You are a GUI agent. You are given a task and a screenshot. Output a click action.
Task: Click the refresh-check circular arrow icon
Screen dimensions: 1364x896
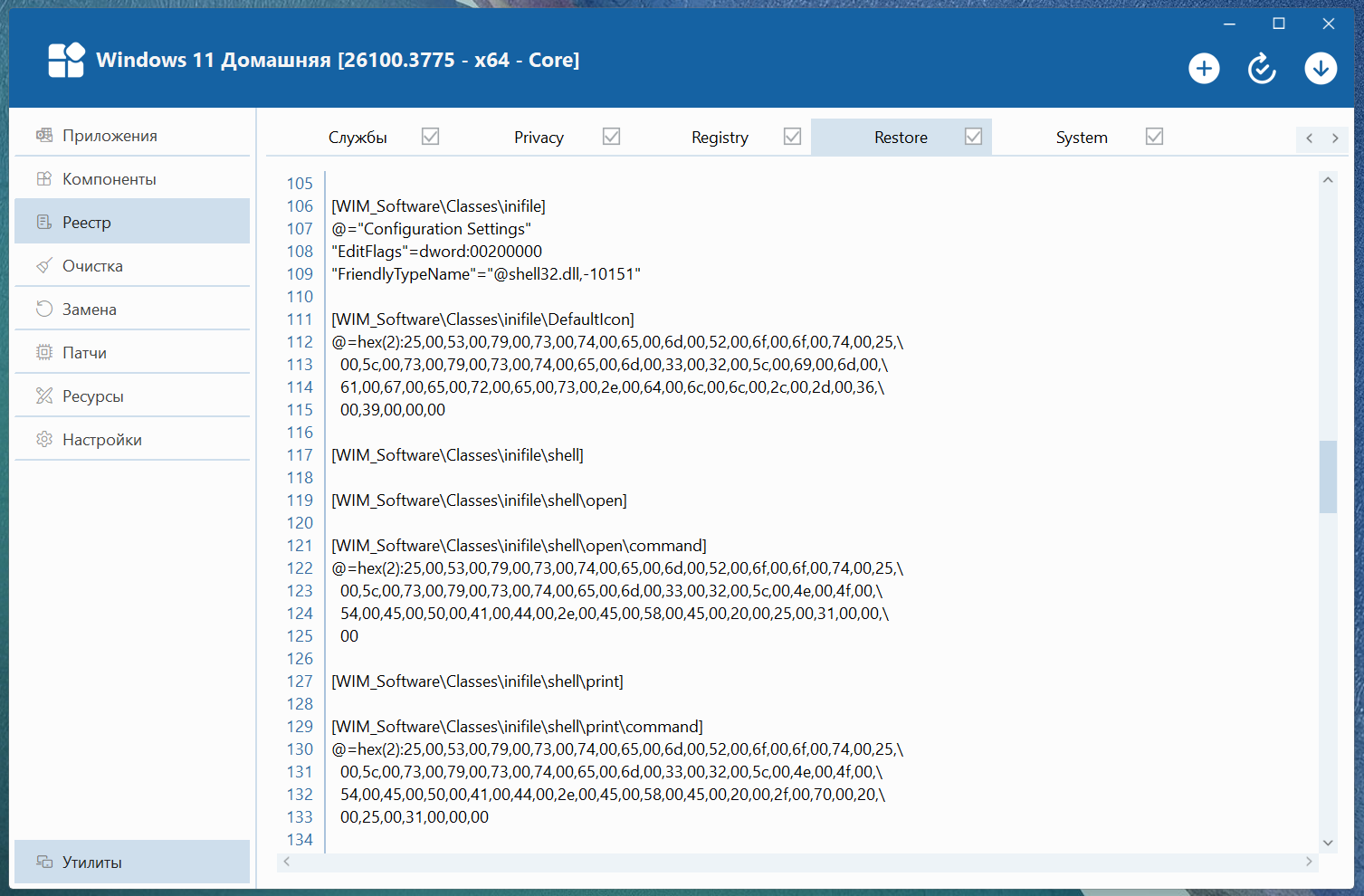[x=1262, y=69]
